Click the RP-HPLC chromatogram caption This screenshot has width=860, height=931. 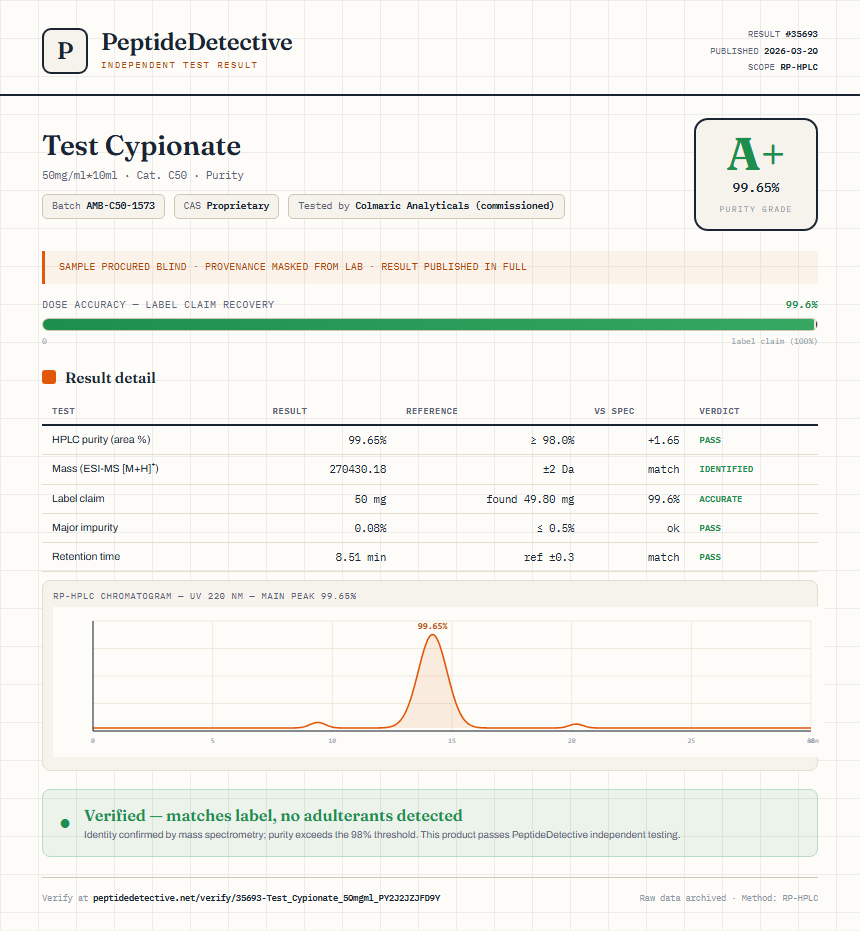pos(204,596)
